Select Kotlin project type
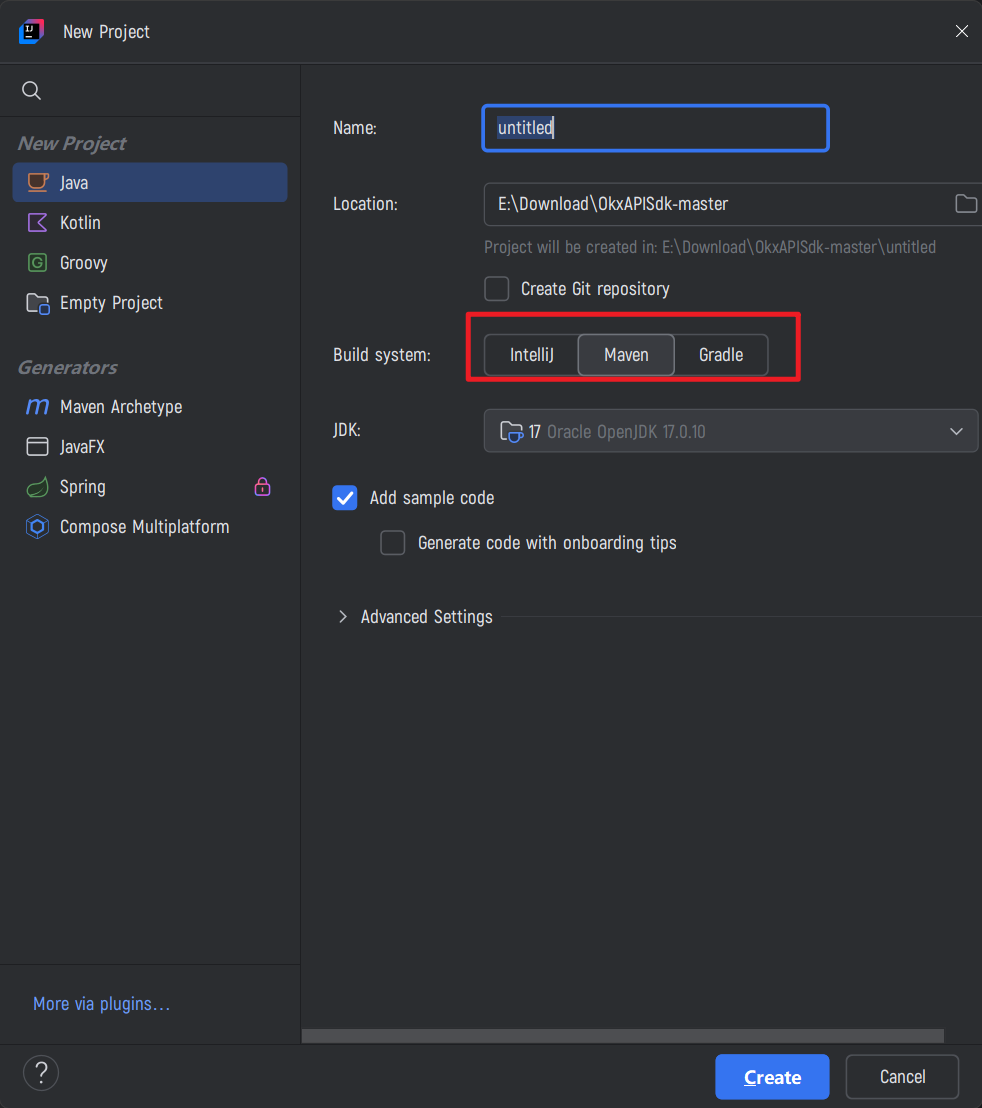 [x=150, y=223]
